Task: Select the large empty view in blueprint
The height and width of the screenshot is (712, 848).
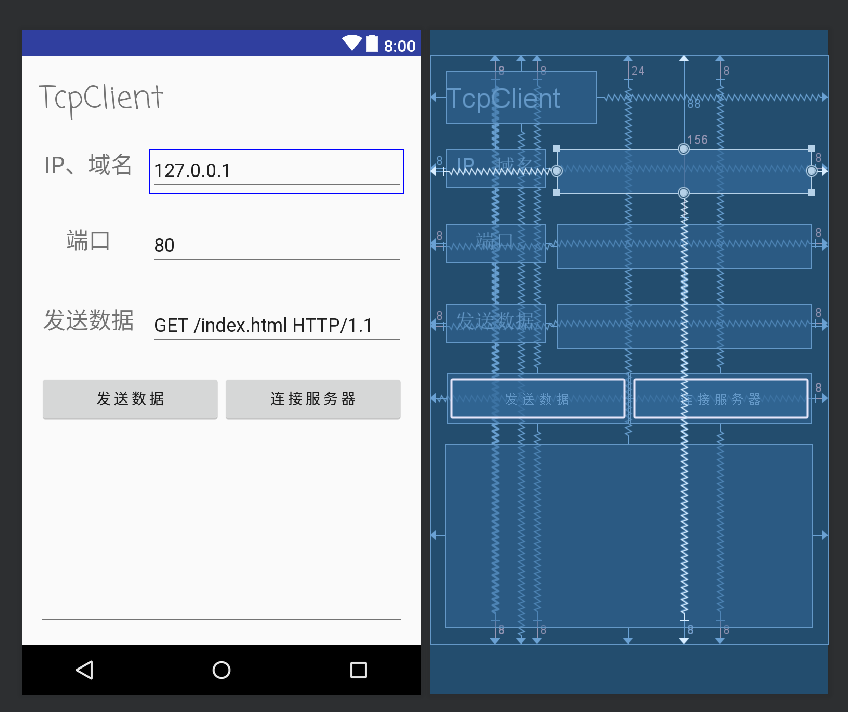Action: [x=628, y=535]
